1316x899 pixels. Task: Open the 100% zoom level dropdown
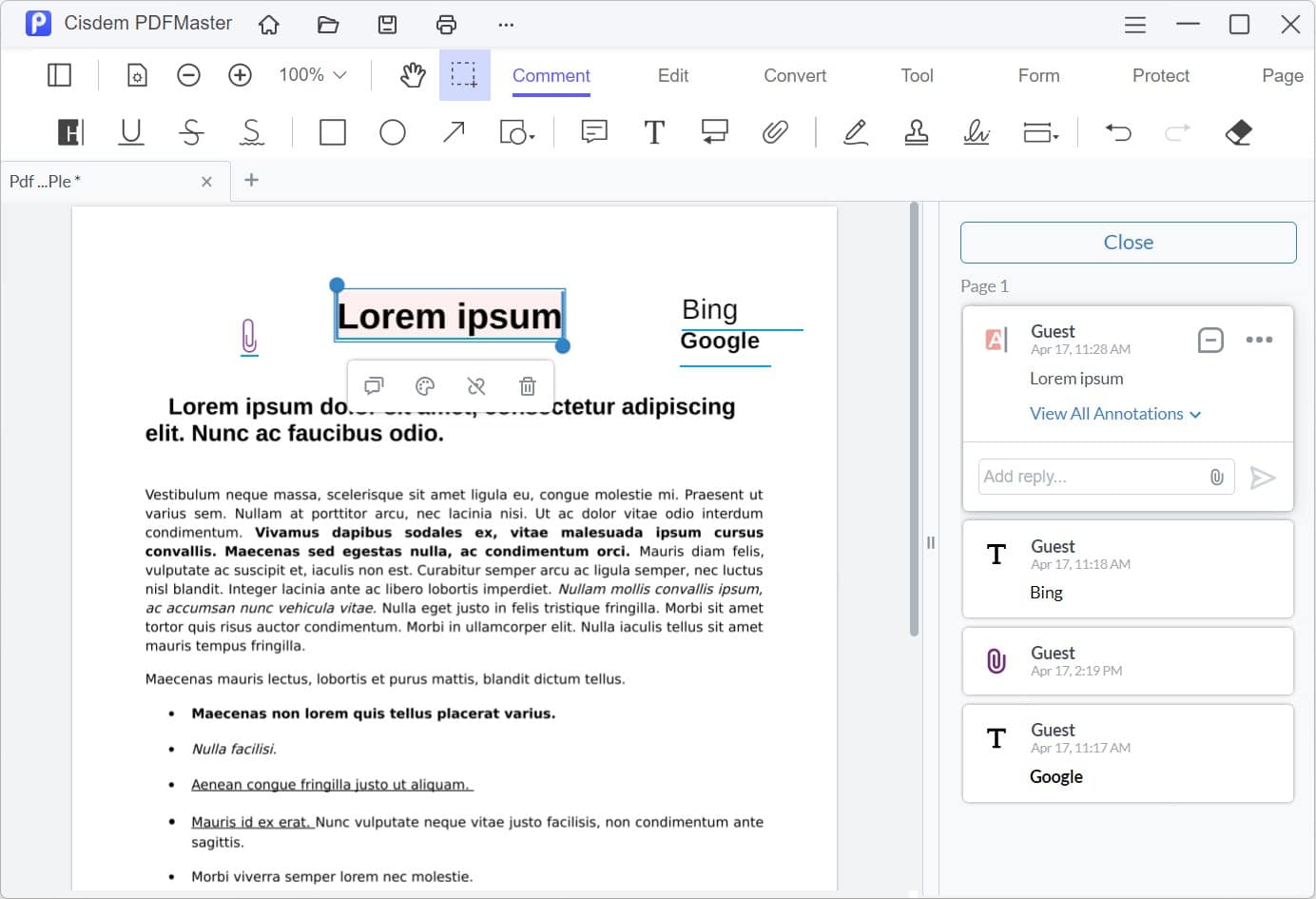(x=313, y=74)
